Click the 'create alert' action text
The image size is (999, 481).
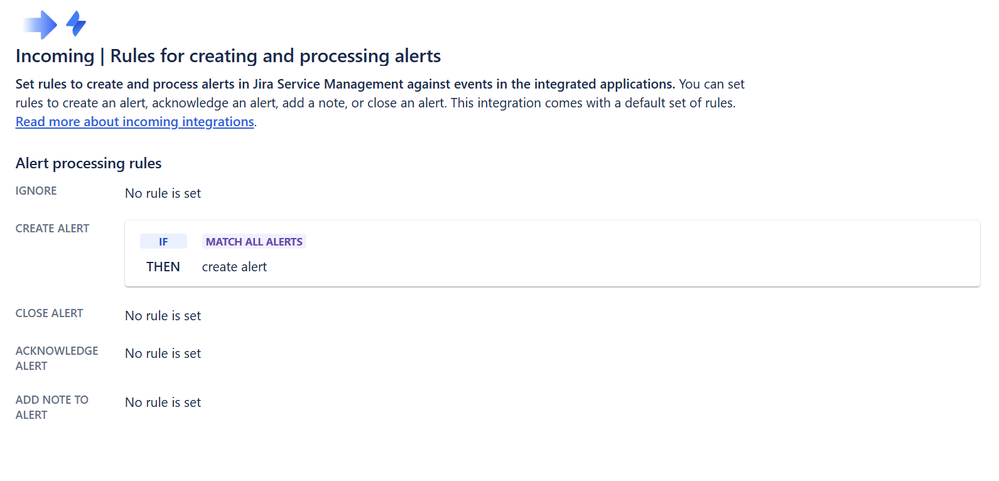pos(234,266)
